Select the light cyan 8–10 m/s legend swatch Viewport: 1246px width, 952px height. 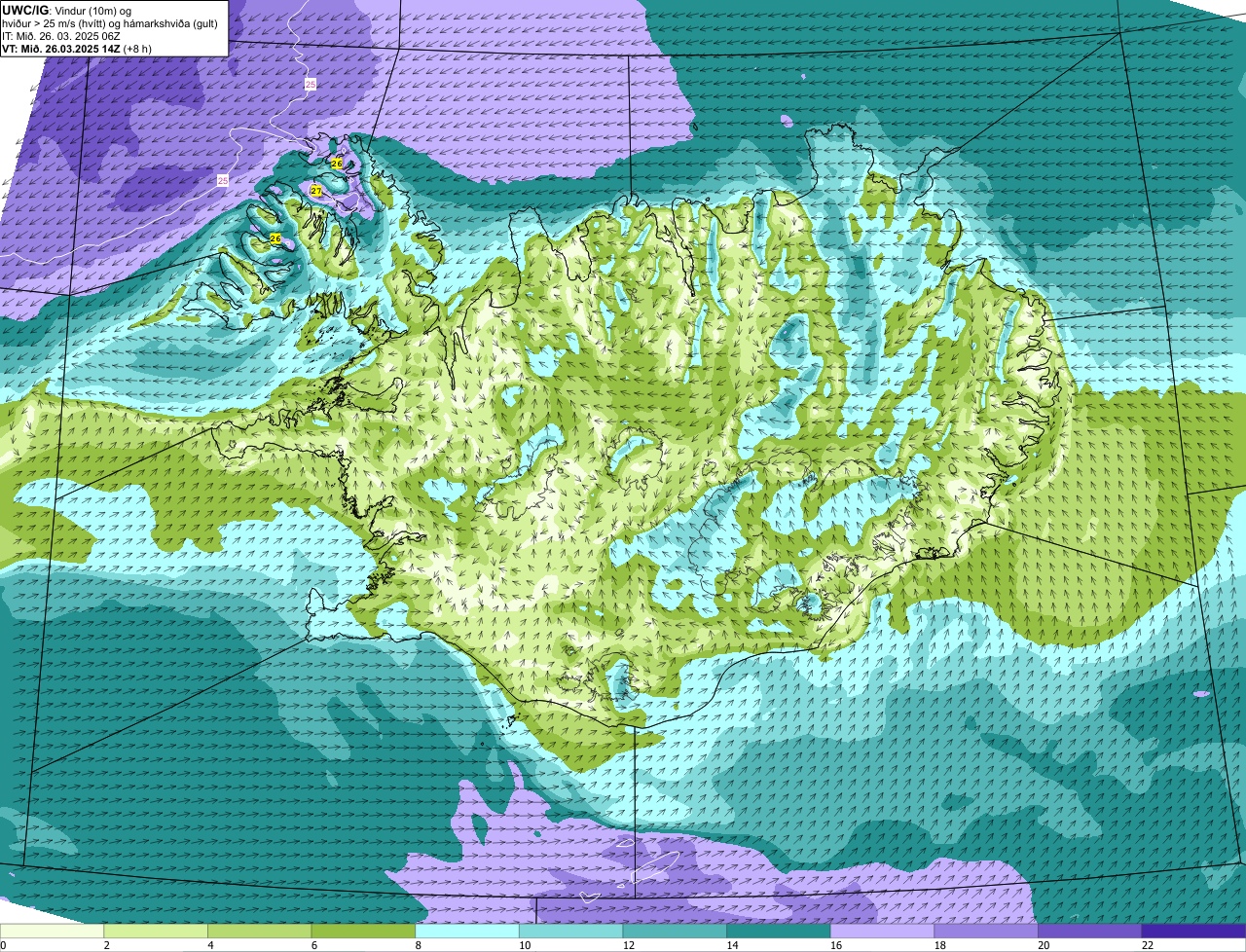[467, 932]
